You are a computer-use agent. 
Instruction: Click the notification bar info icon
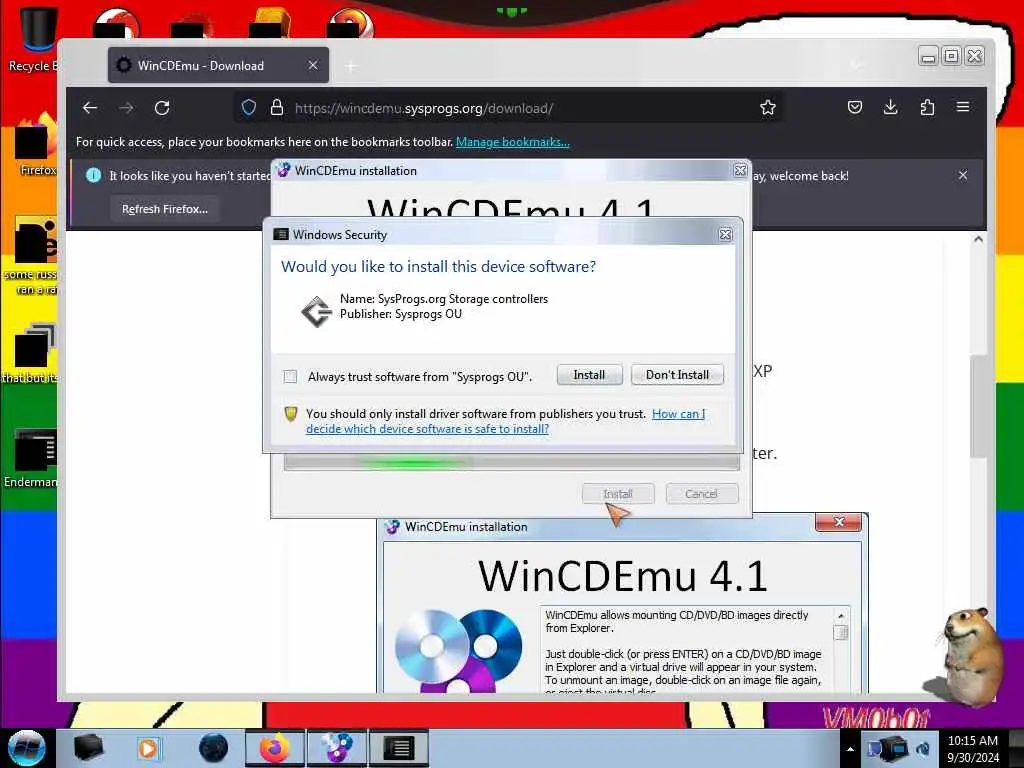pyautogui.click(x=93, y=175)
